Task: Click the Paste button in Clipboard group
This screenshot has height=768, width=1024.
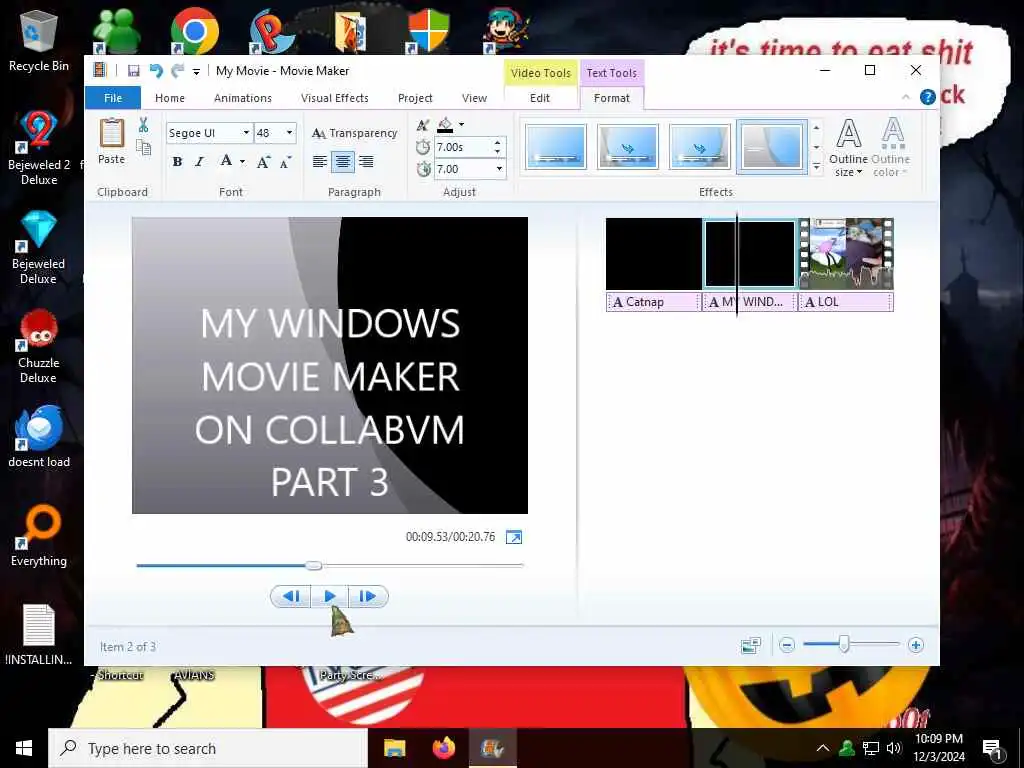Action: tap(112, 141)
